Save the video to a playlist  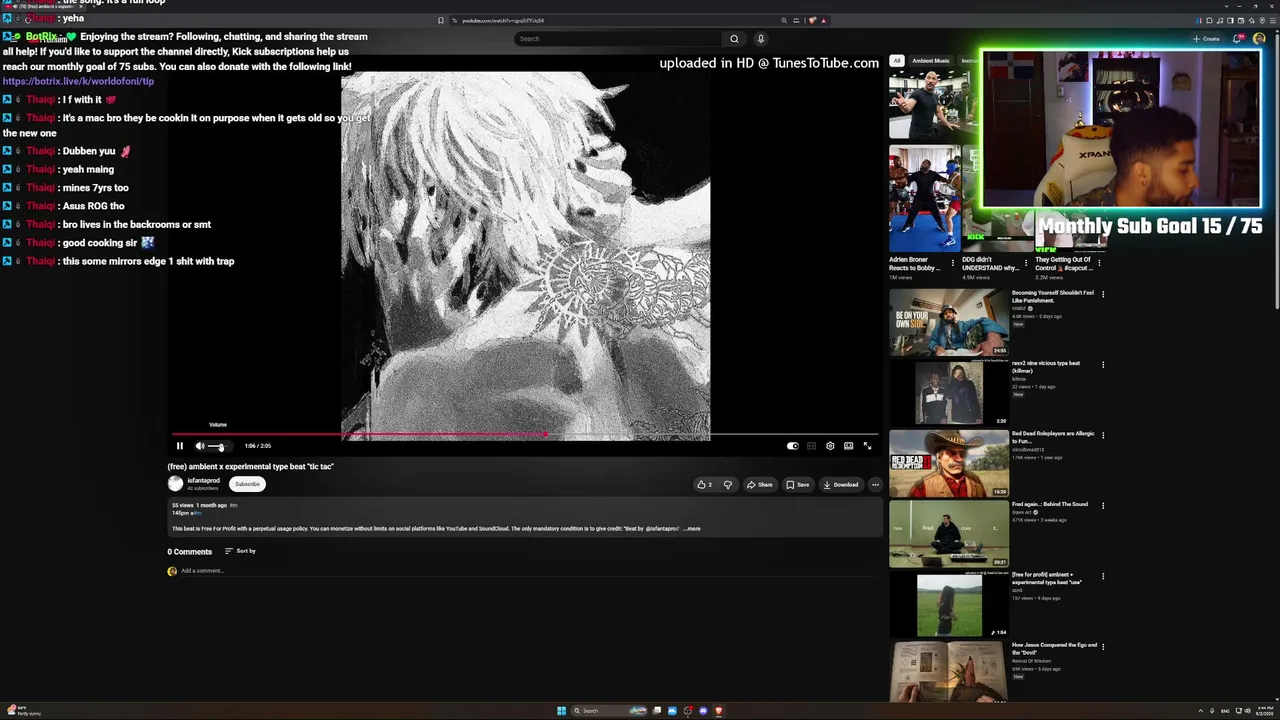click(x=797, y=485)
